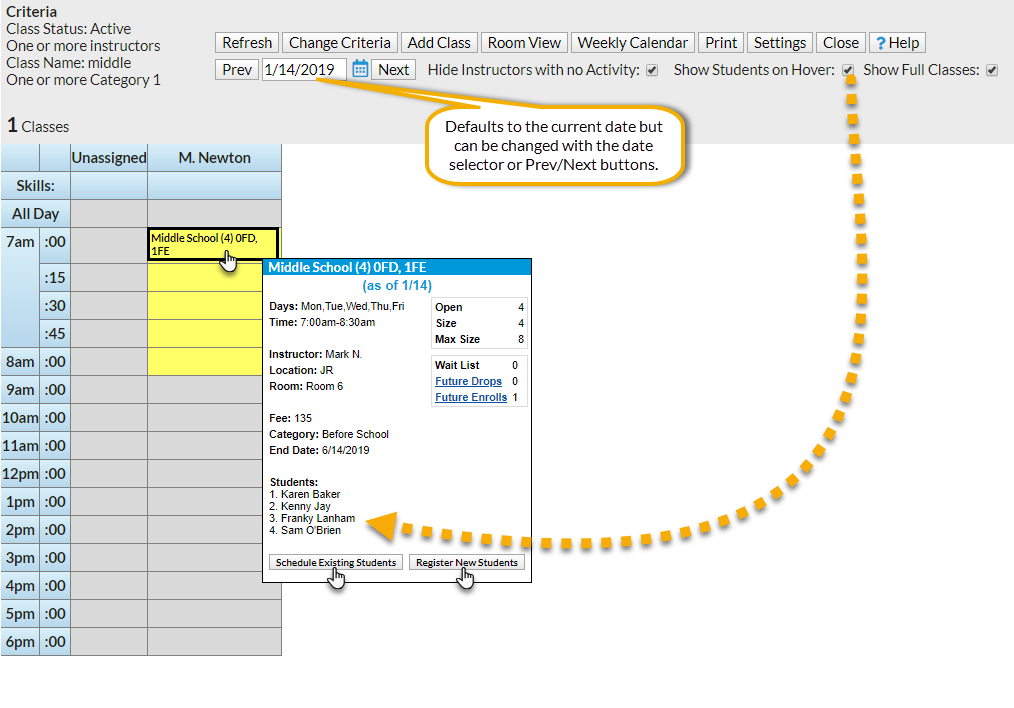Click the Class Name: middle criteria text
The width and height of the screenshot is (1014, 708).
tap(69, 63)
